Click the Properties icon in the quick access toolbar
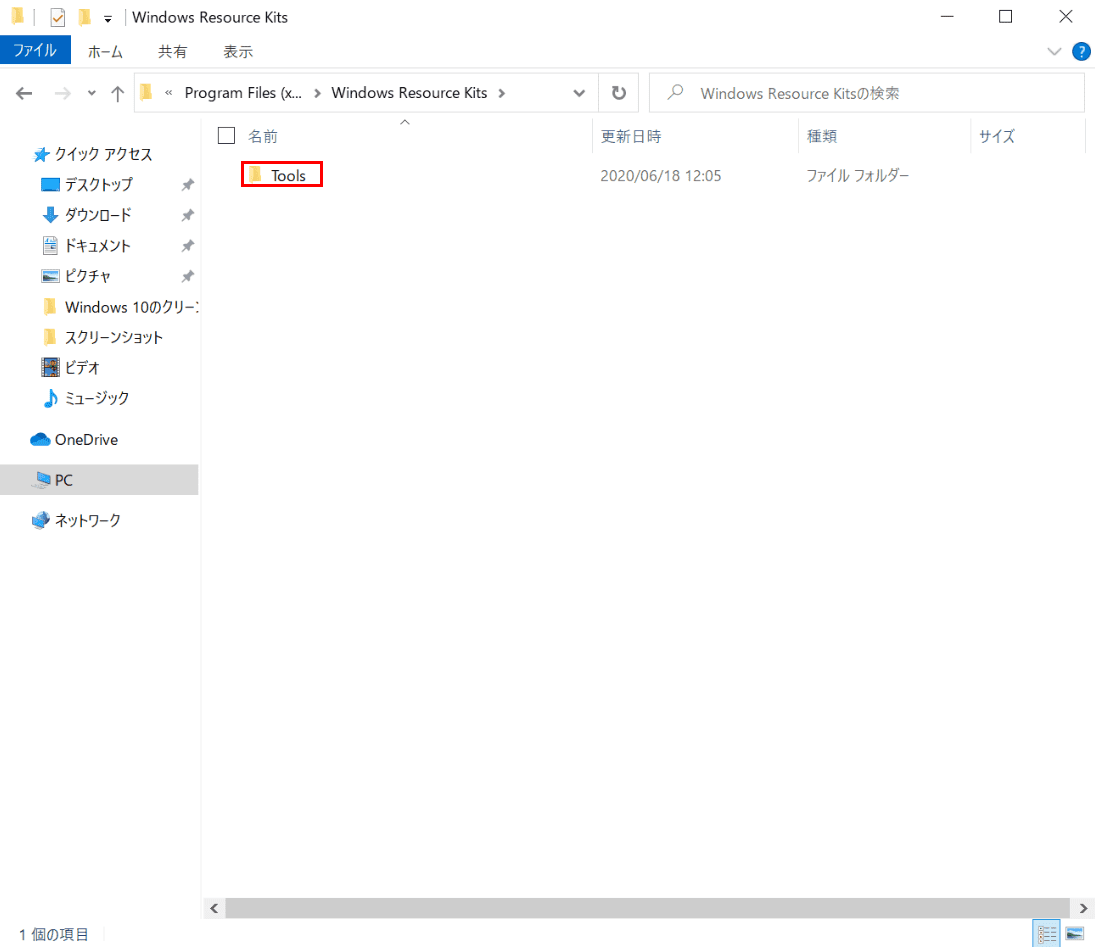This screenshot has width=1095, height=947. pyautogui.click(x=58, y=17)
